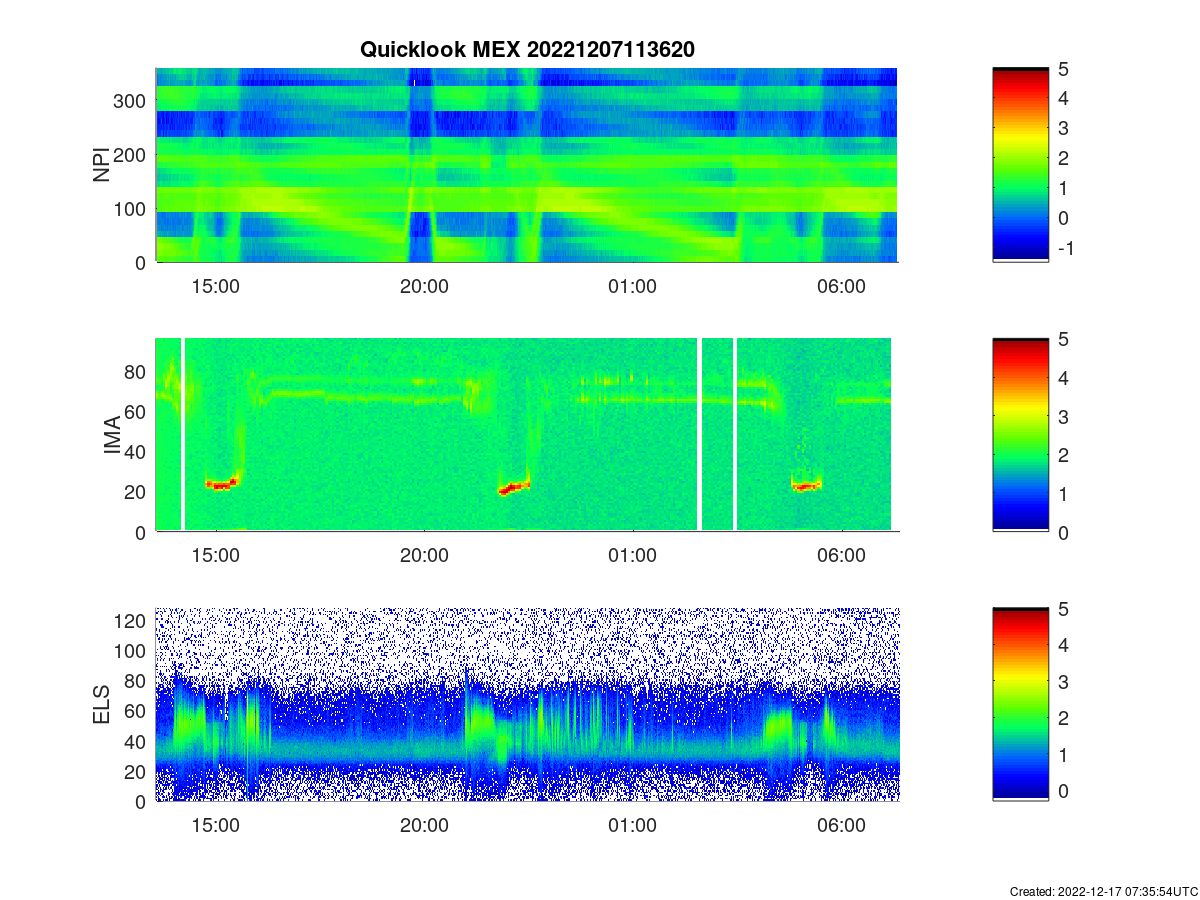Click the '5' label on IMA color bar
The height and width of the screenshot is (900, 1200).
click(1063, 340)
